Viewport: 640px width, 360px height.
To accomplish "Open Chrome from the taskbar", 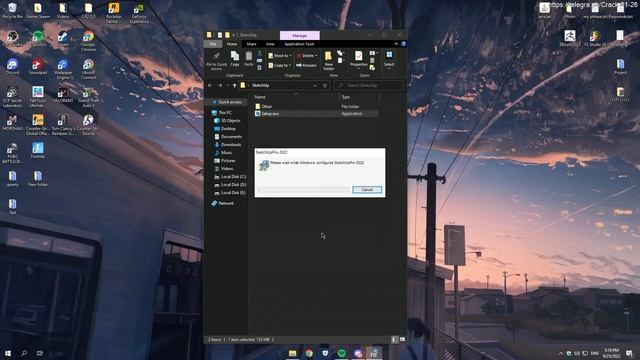I will click(x=309, y=353).
